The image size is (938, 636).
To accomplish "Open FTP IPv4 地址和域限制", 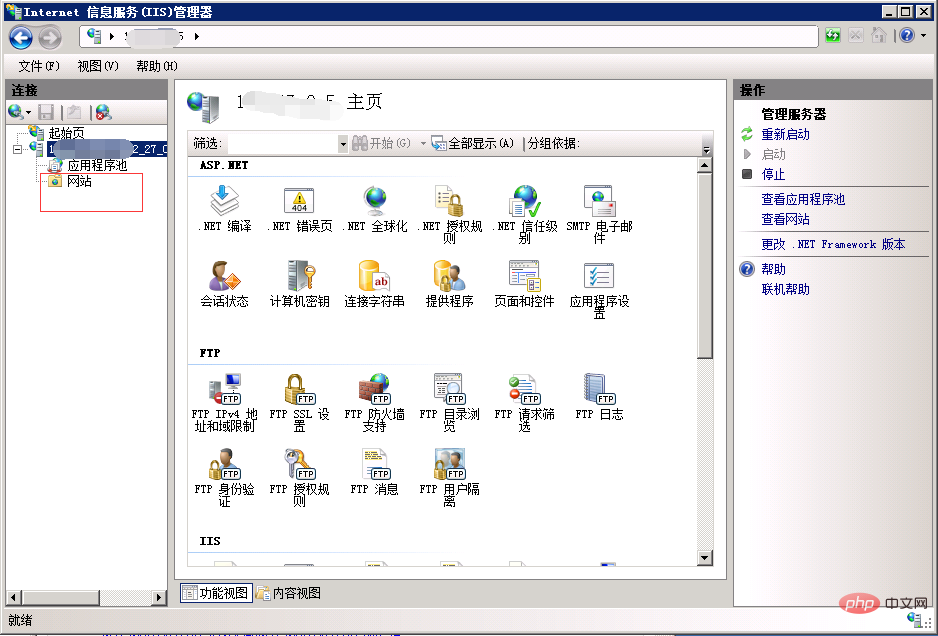I will (224, 401).
